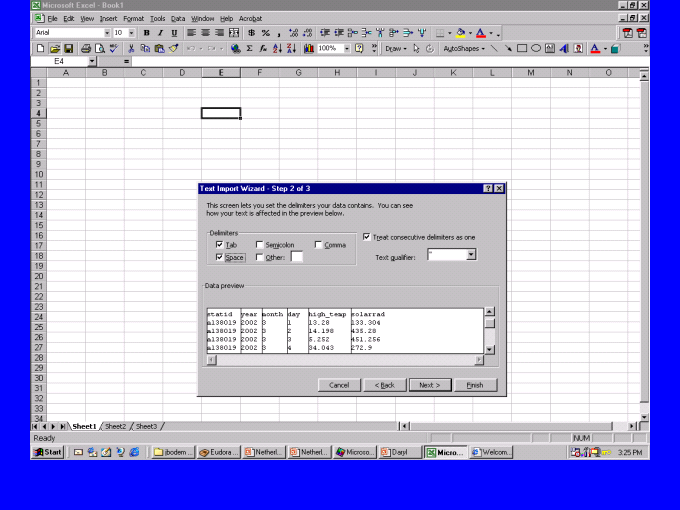Apply Percent Style format

[x=266, y=33]
